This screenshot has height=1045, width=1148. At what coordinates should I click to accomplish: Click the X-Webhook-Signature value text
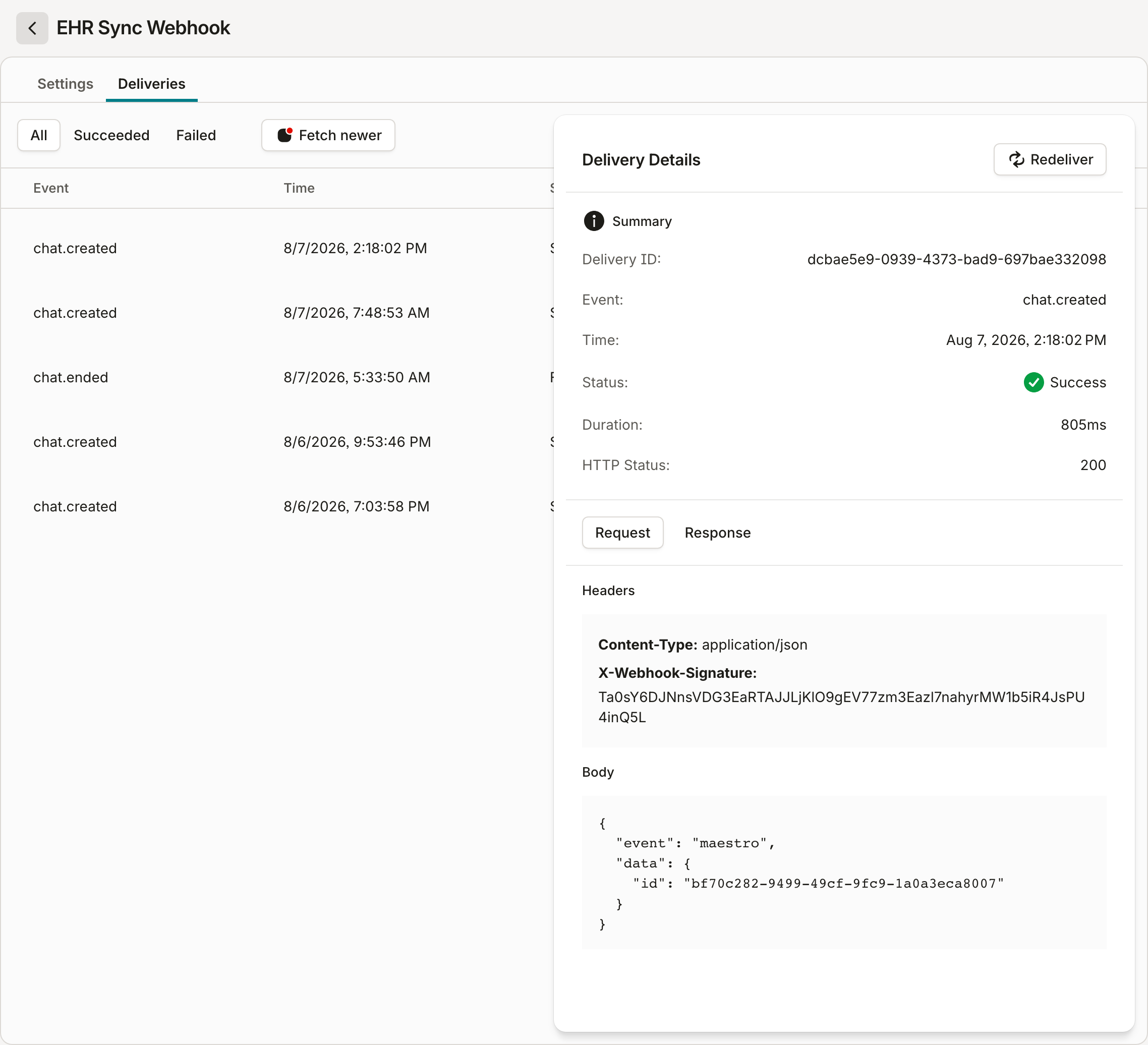[841, 707]
